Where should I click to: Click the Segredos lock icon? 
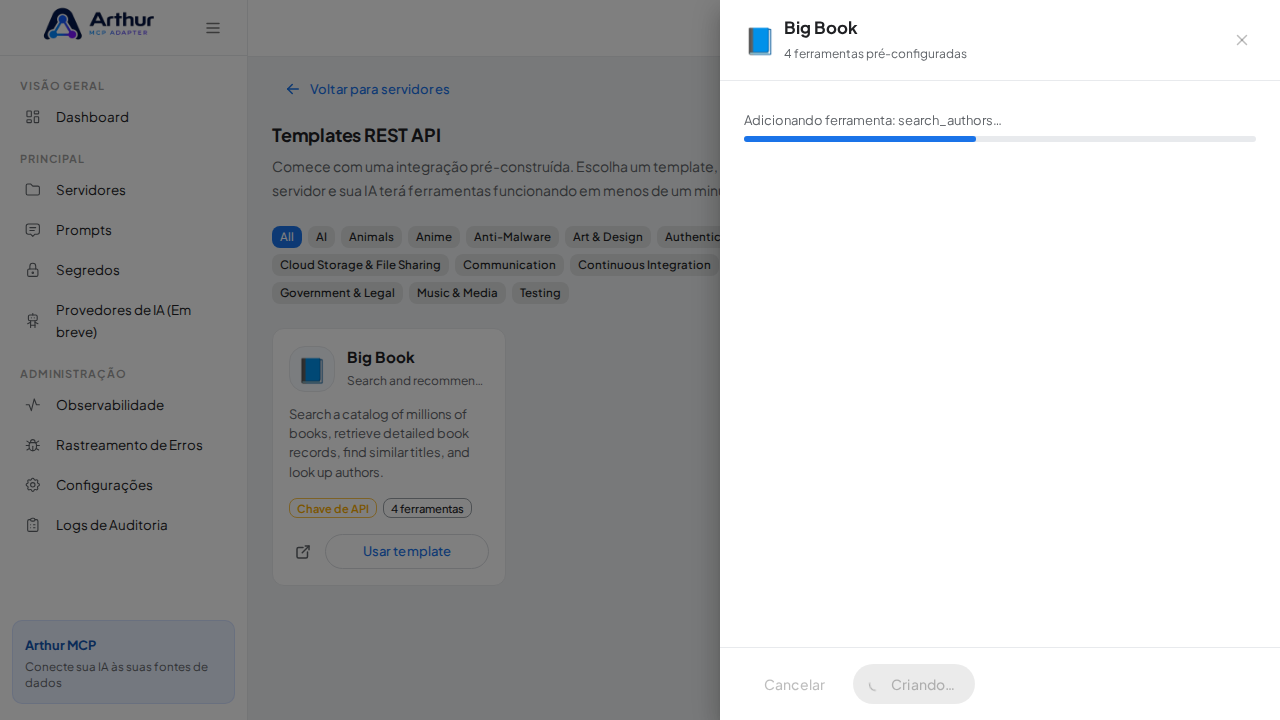point(33,270)
